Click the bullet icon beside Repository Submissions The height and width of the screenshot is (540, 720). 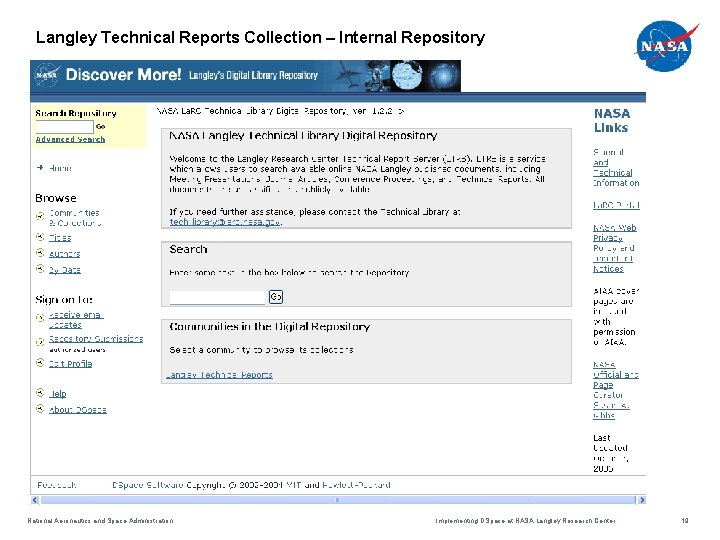coord(40,342)
